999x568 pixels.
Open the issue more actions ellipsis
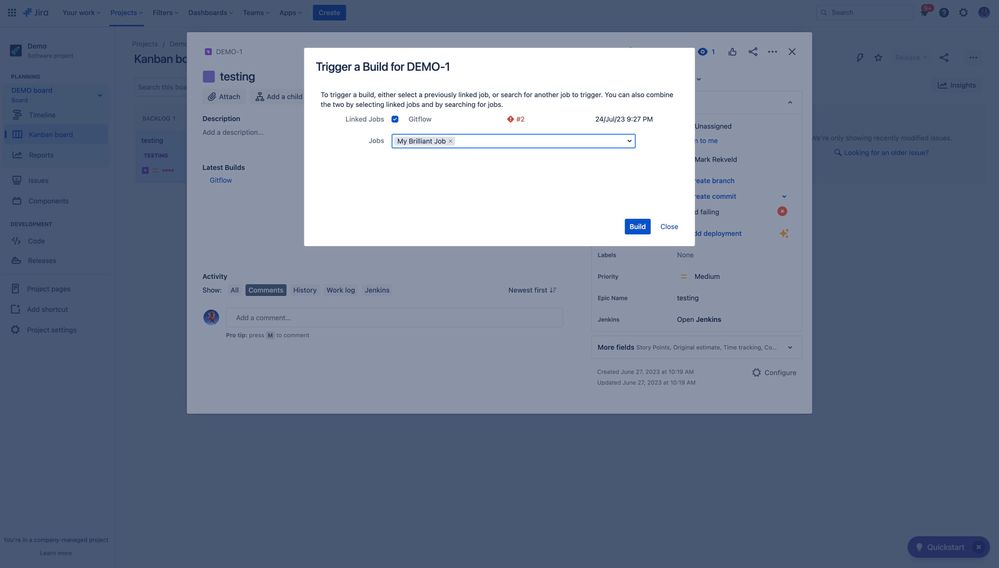772,52
